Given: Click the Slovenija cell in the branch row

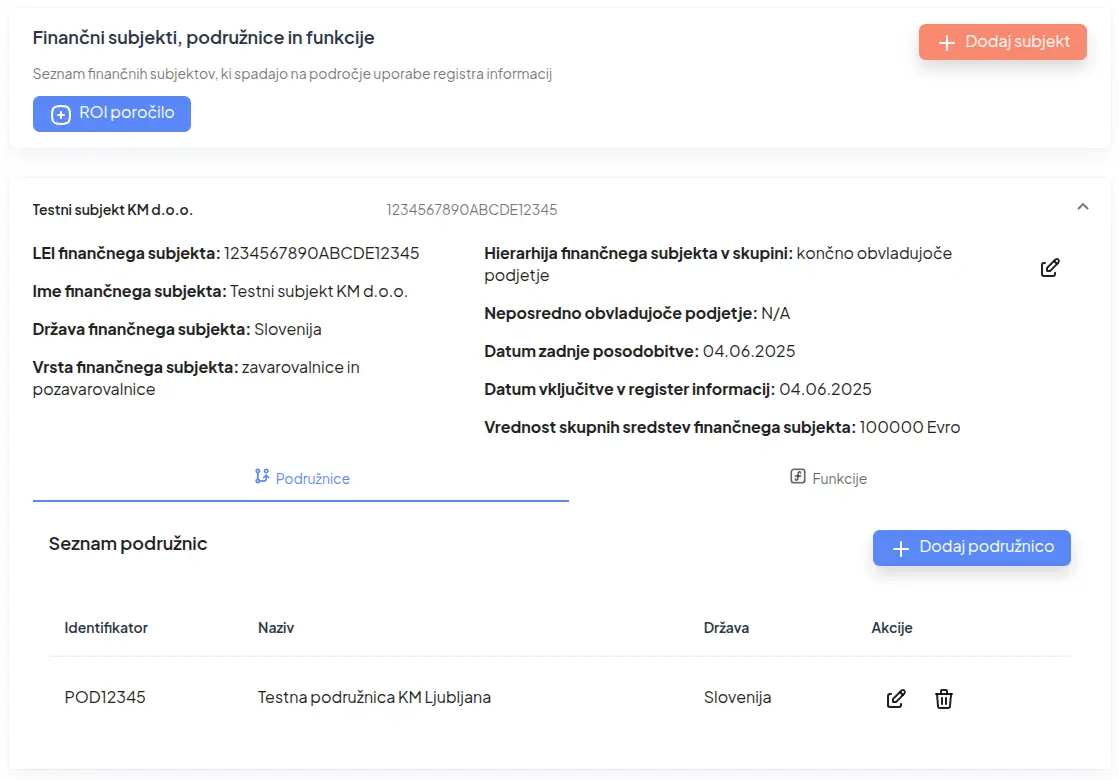Looking at the screenshot, I should [737, 697].
